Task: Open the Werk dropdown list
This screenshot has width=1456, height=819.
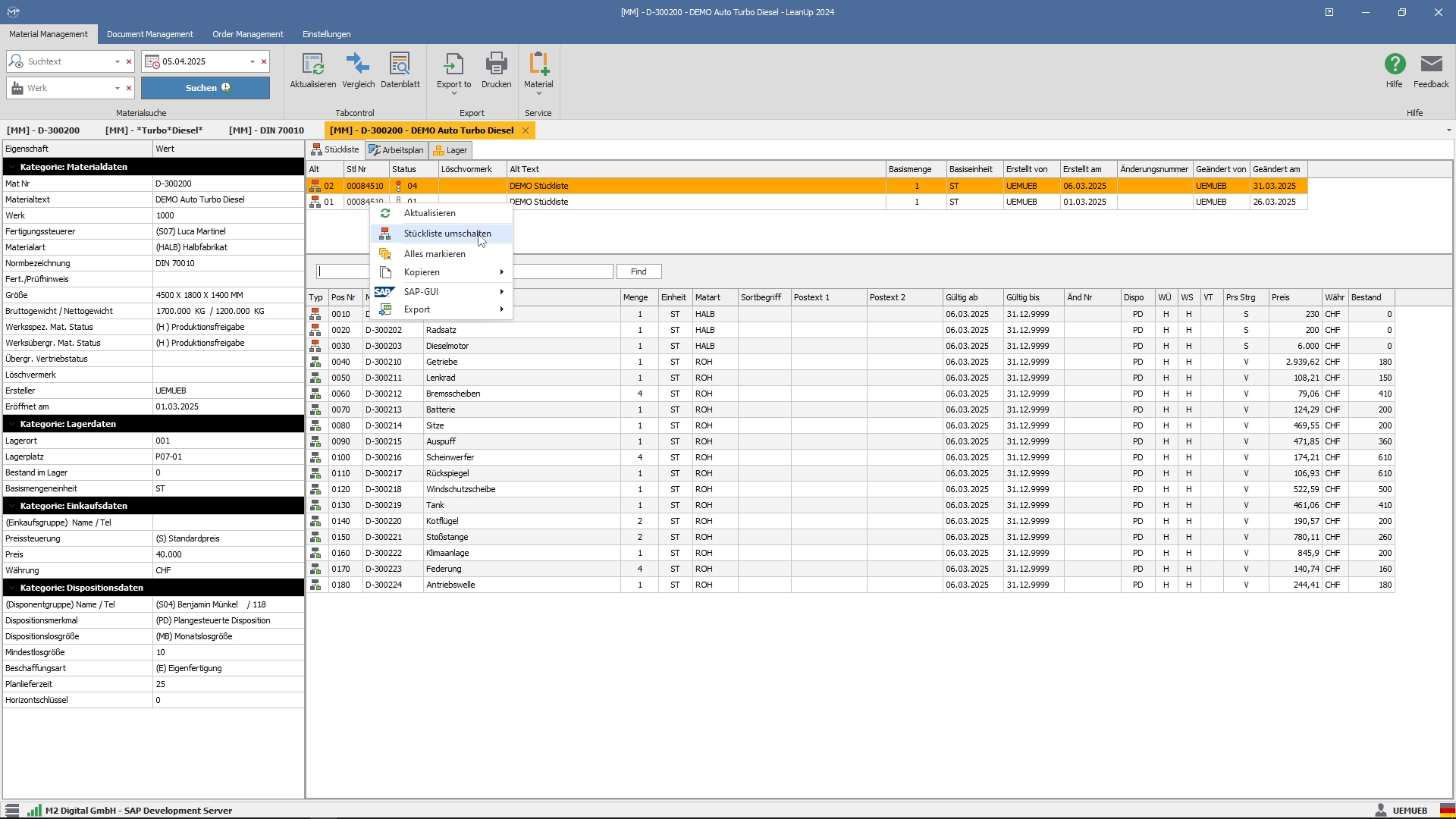Action: 117,88
